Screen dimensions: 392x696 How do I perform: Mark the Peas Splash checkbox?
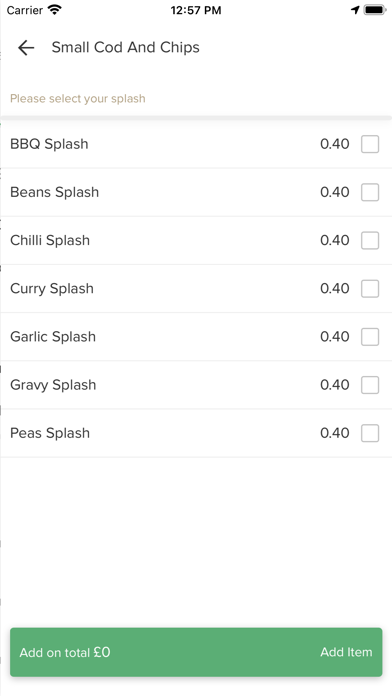[370, 433]
